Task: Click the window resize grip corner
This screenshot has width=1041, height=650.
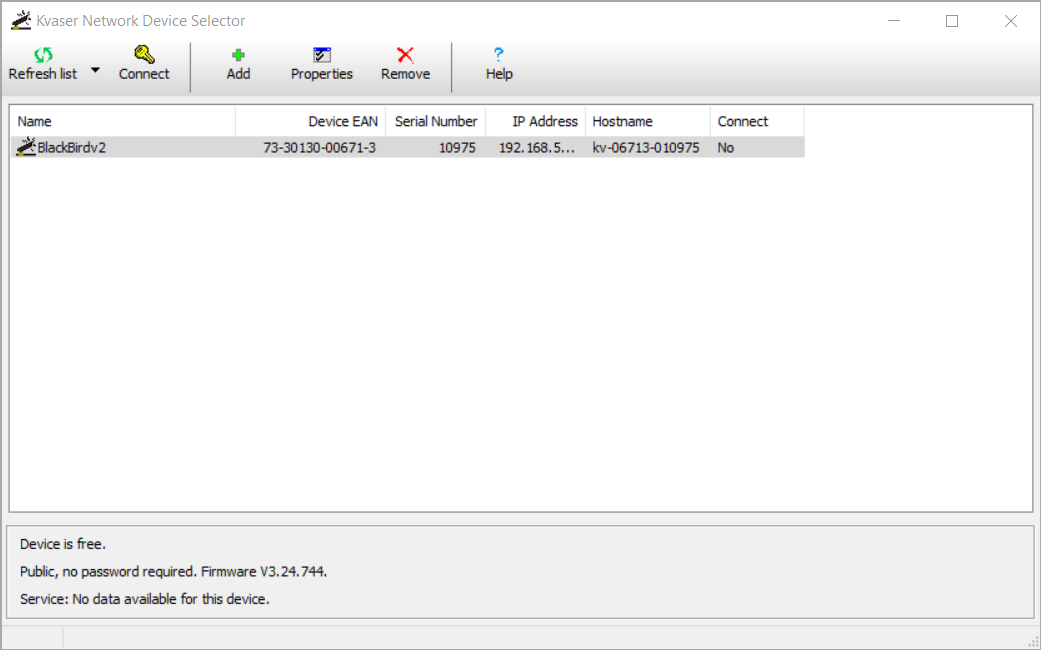Action: coord(1034,641)
